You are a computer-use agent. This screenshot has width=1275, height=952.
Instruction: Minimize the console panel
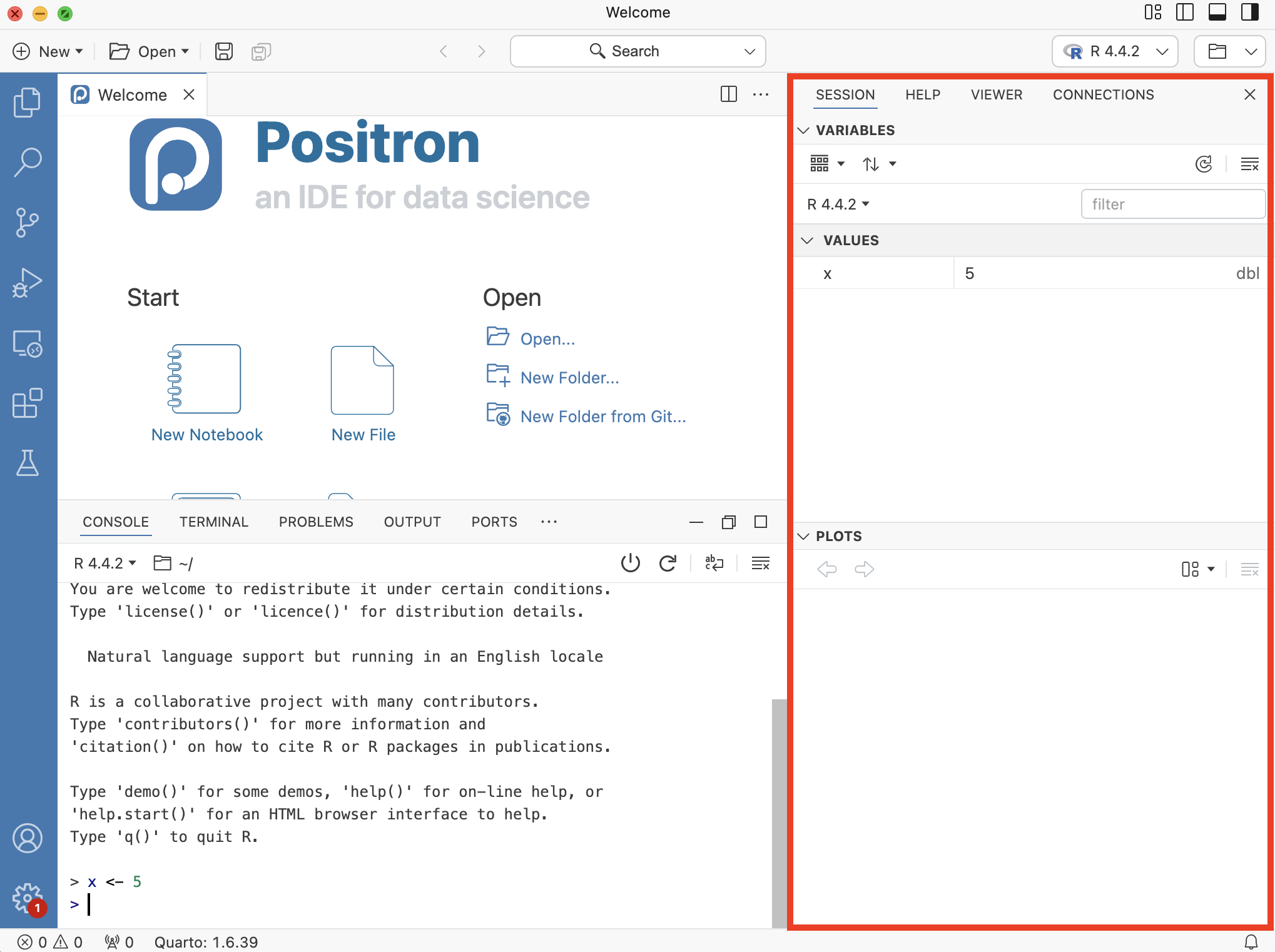pyautogui.click(x=696, y=522)
